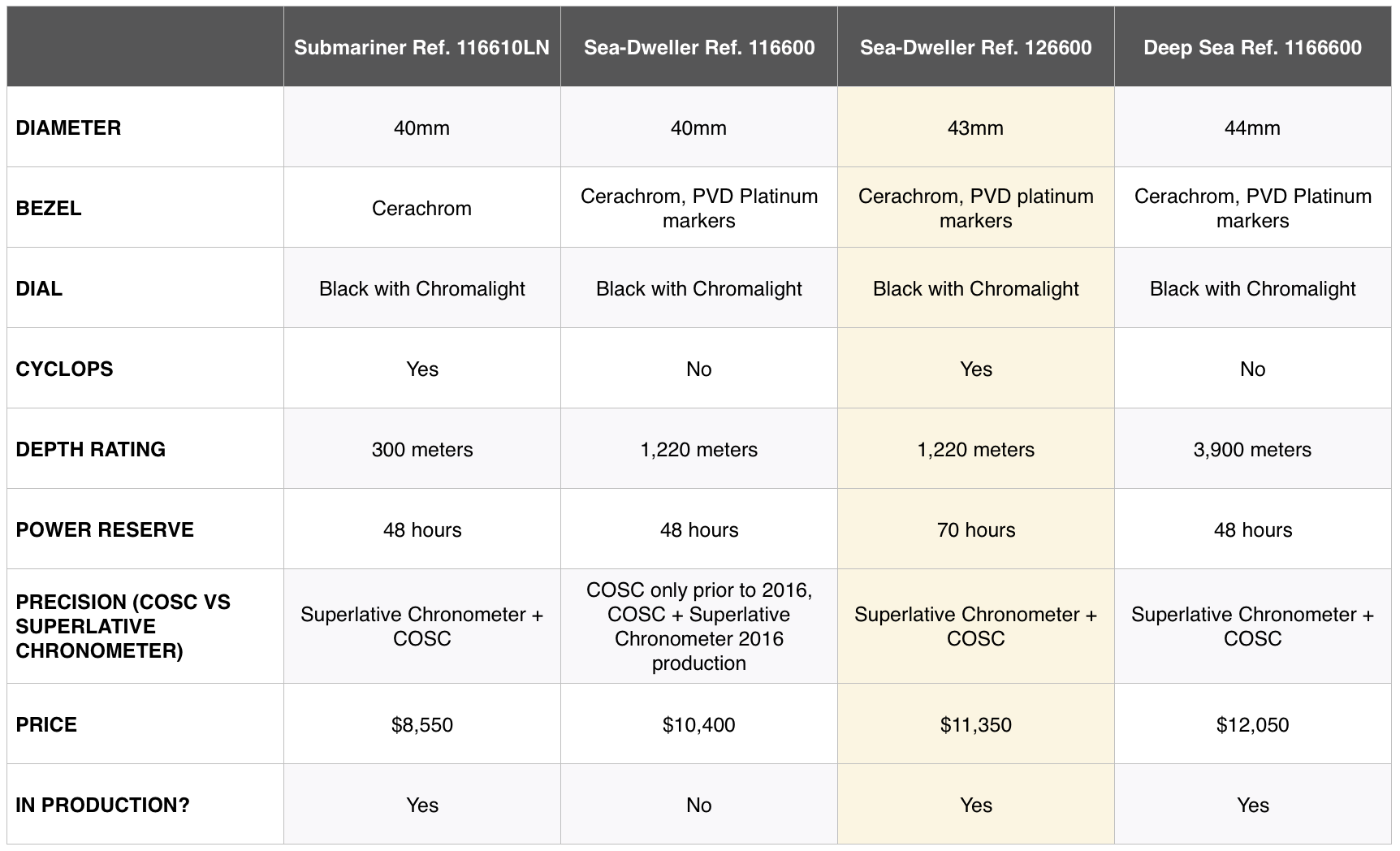Select the $12,050 price cell

coord(1252,725)
